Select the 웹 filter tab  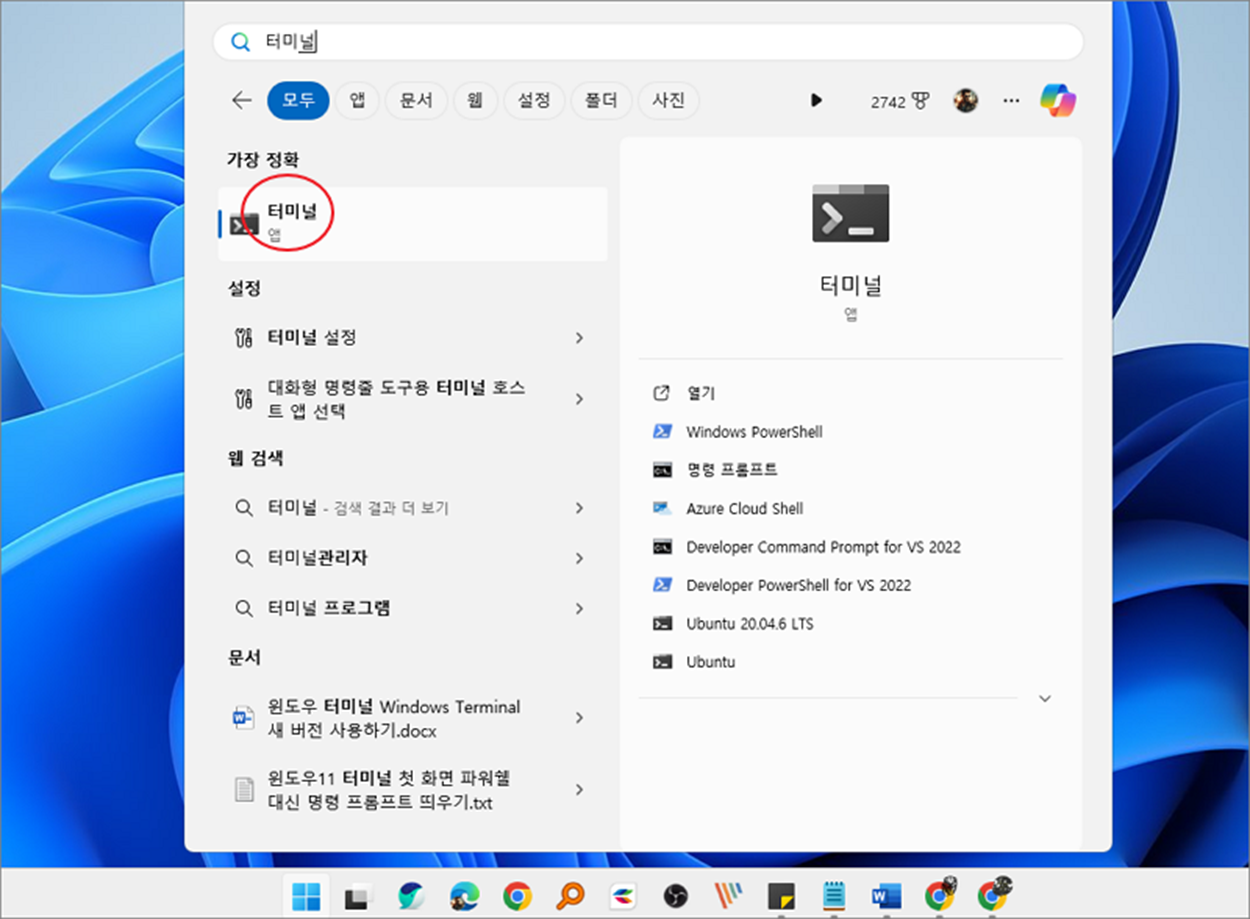coord(475,100)
